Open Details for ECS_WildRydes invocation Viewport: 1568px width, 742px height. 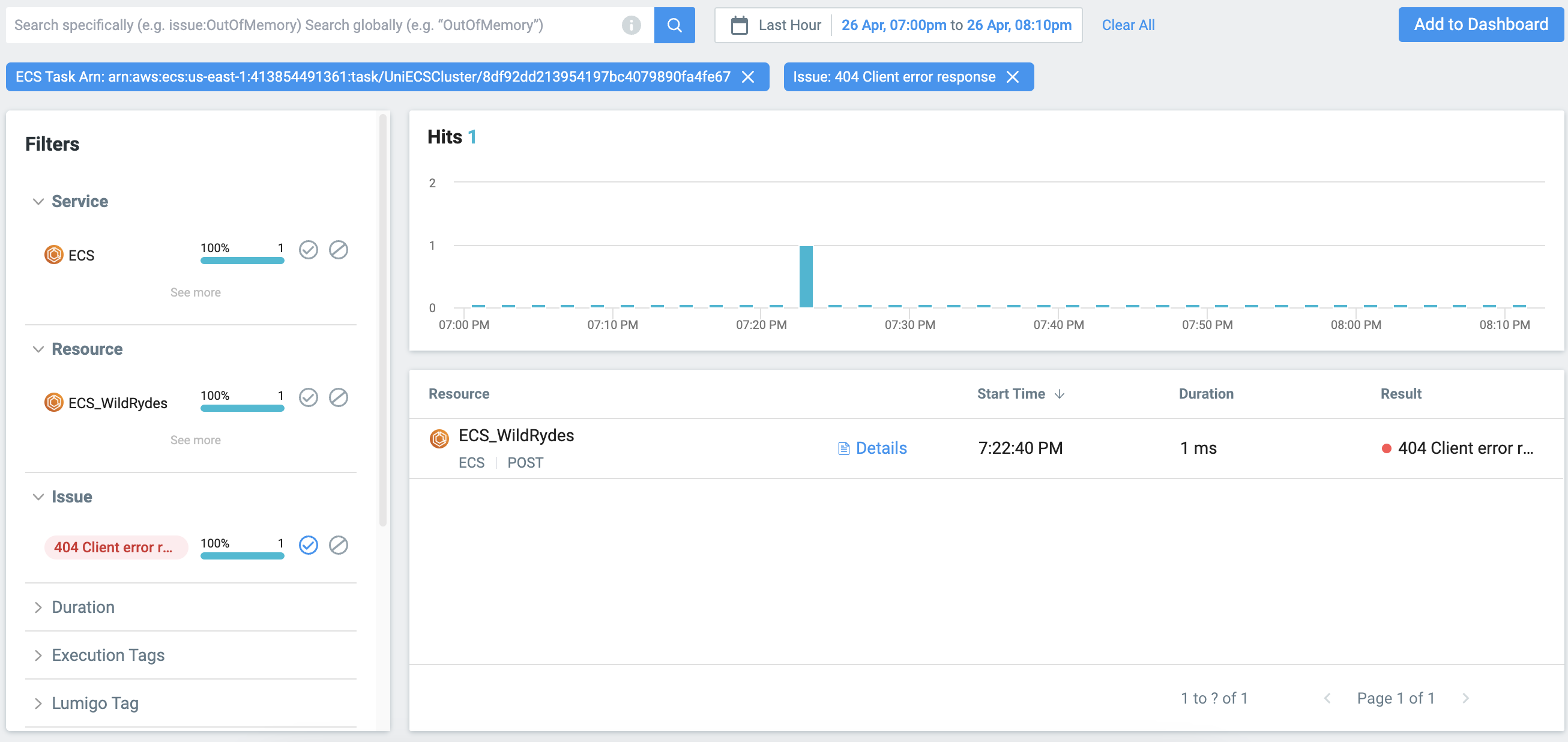click(x=872, y=448)
